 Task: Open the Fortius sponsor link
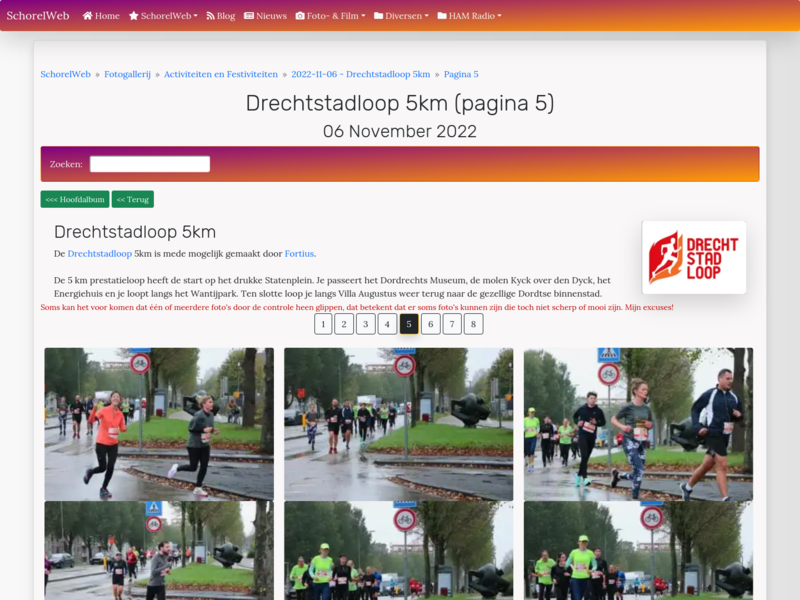(x=299, y=254)
